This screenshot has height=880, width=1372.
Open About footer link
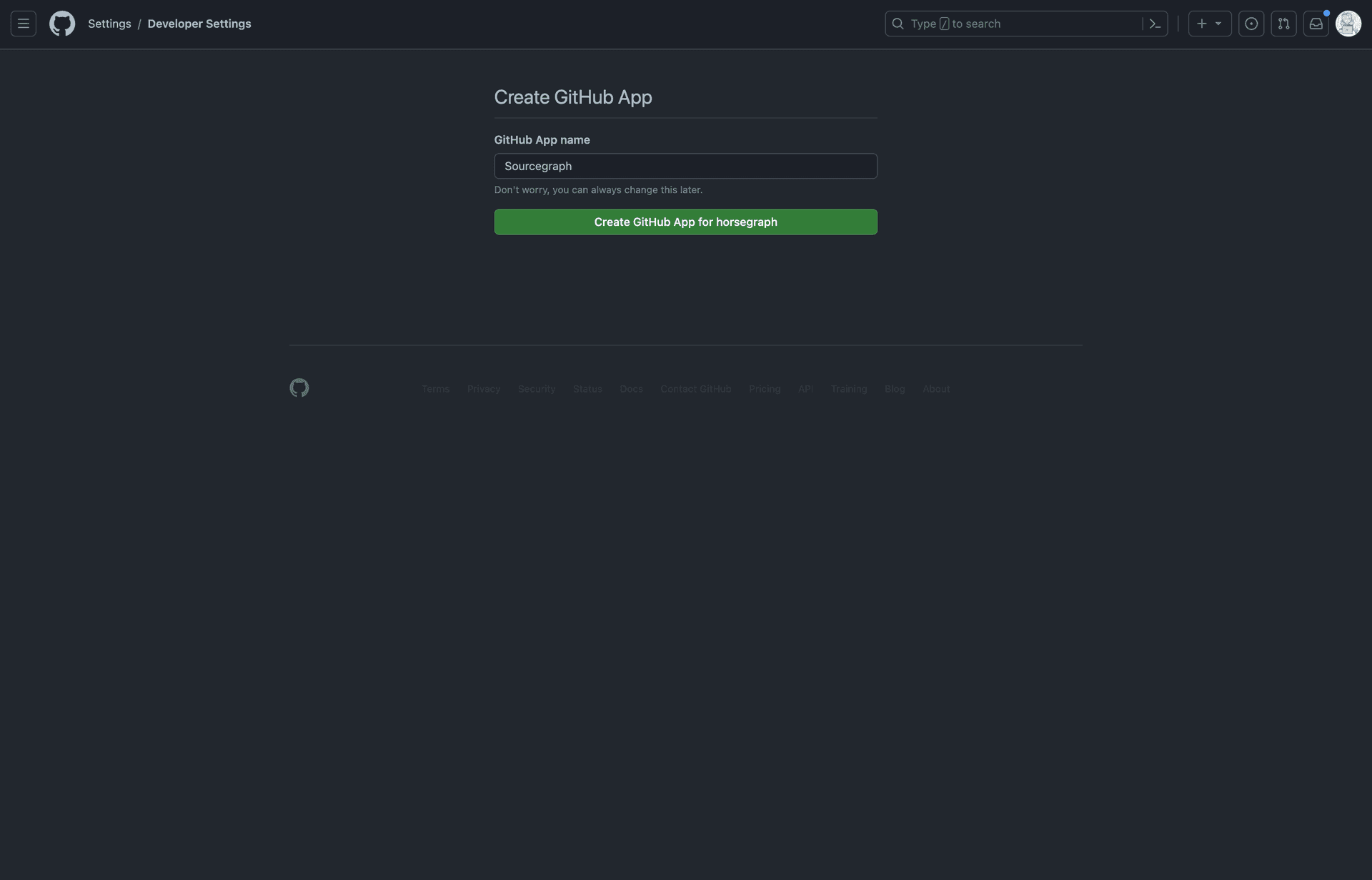pyautogui.click(x=936, y=389)
